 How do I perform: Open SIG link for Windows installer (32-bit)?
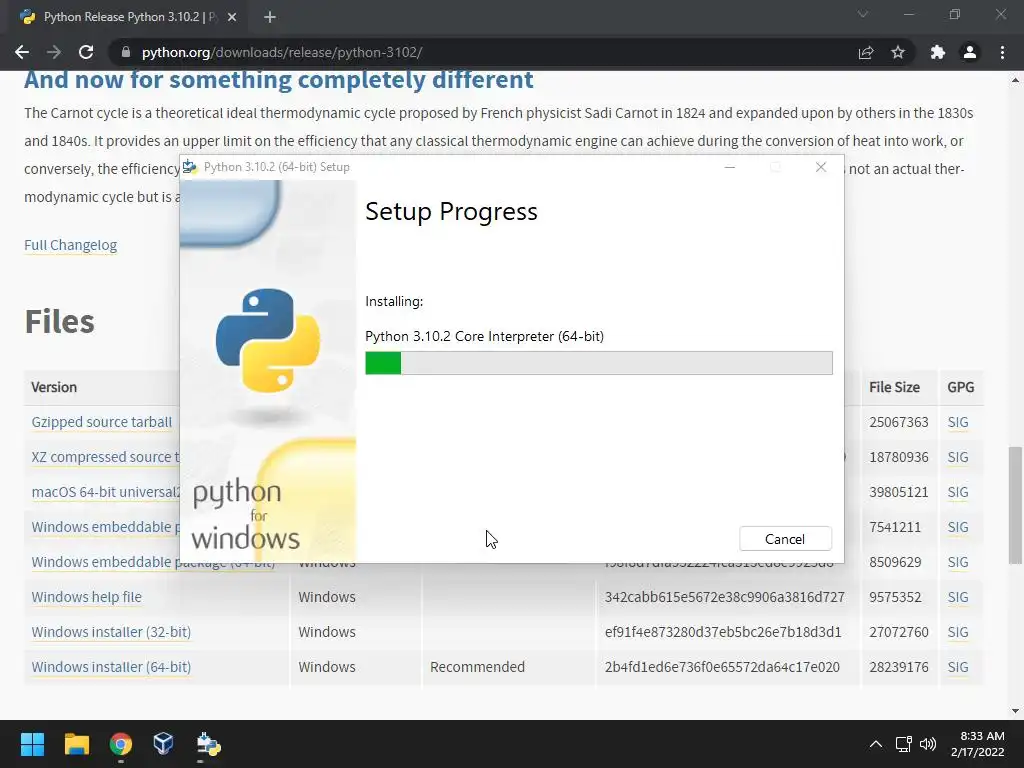tap(958, 632)
